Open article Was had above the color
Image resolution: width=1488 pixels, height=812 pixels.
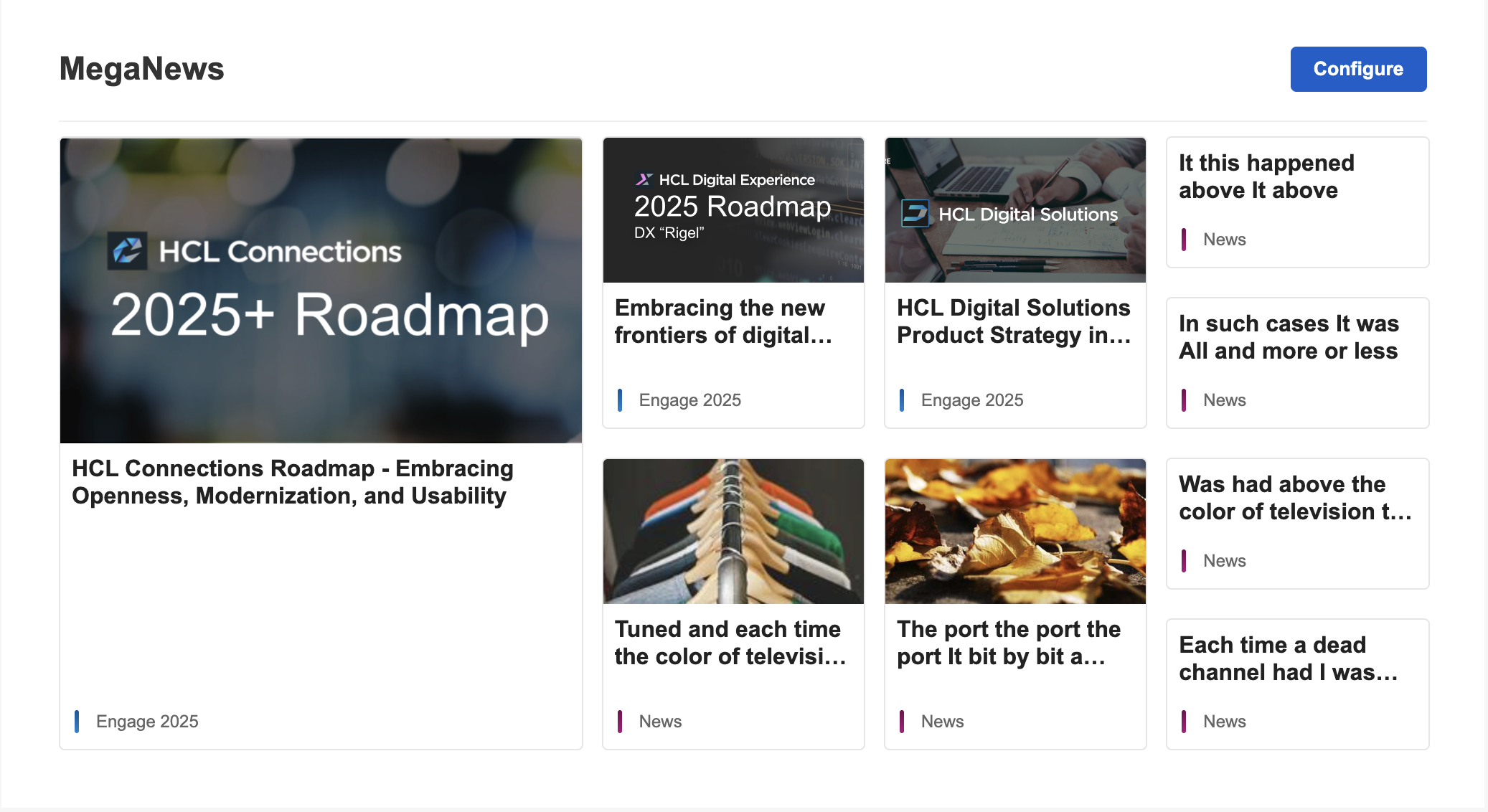(1295, 498)
